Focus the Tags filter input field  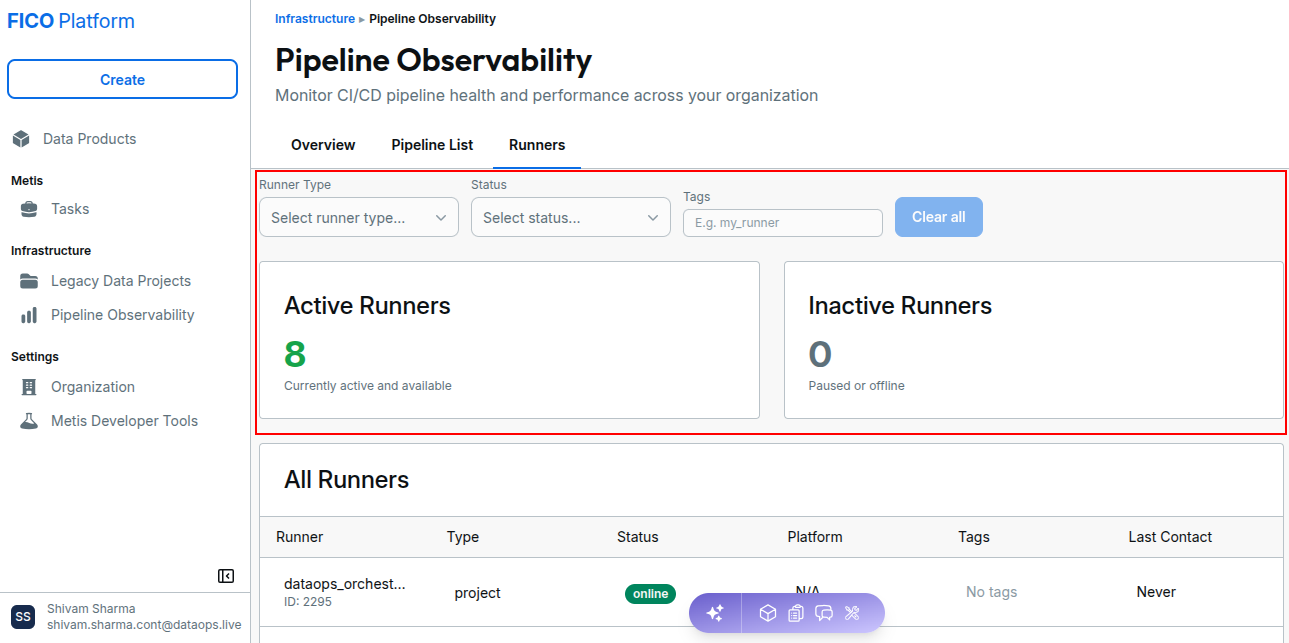click(783, 223)
